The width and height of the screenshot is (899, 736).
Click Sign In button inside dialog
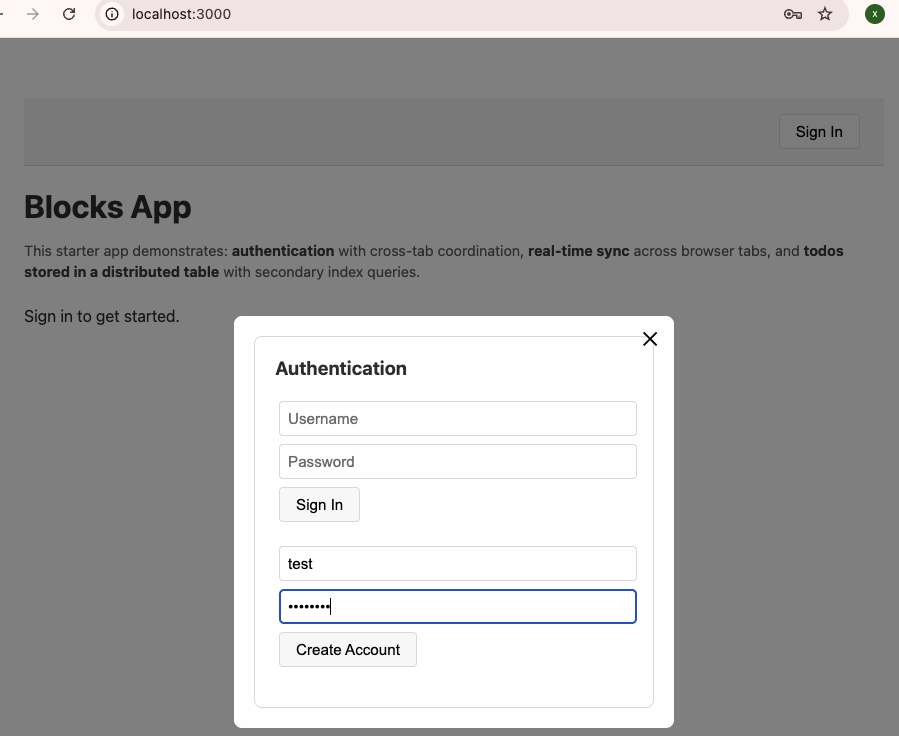[x=319, y=504]
